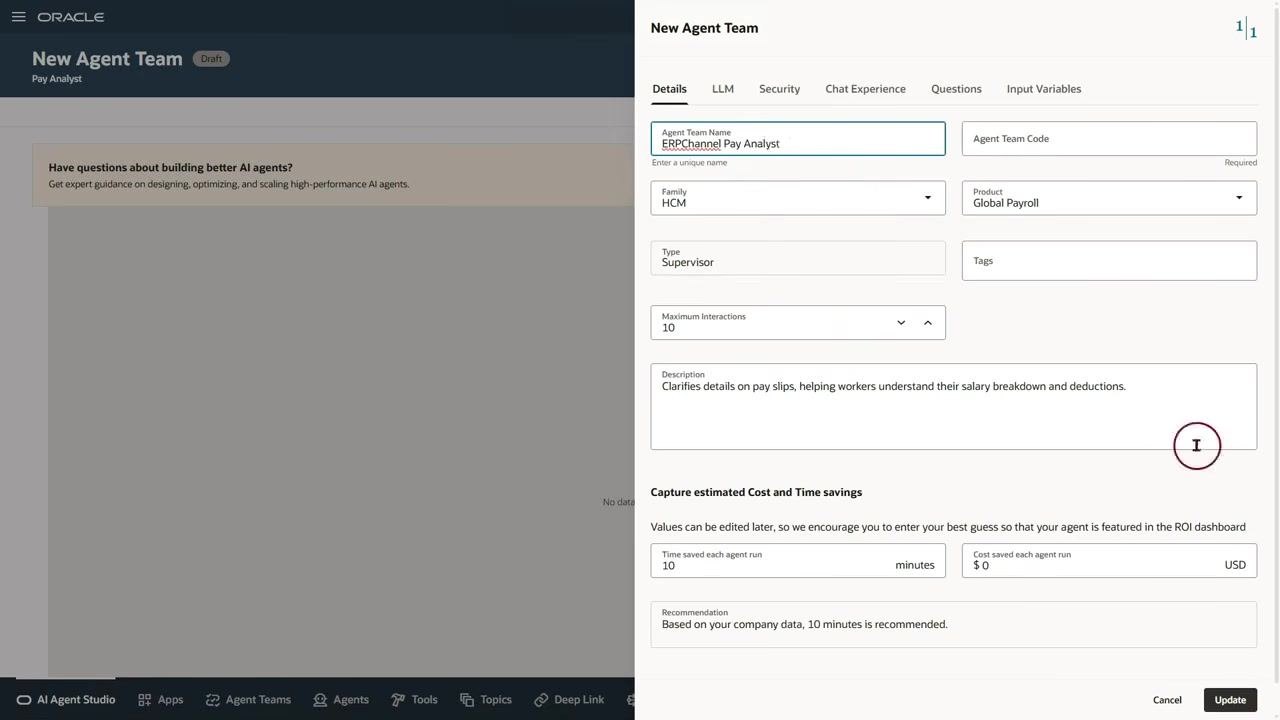Decrease Maximum Interactions with down arrow

tap(901, 323)
